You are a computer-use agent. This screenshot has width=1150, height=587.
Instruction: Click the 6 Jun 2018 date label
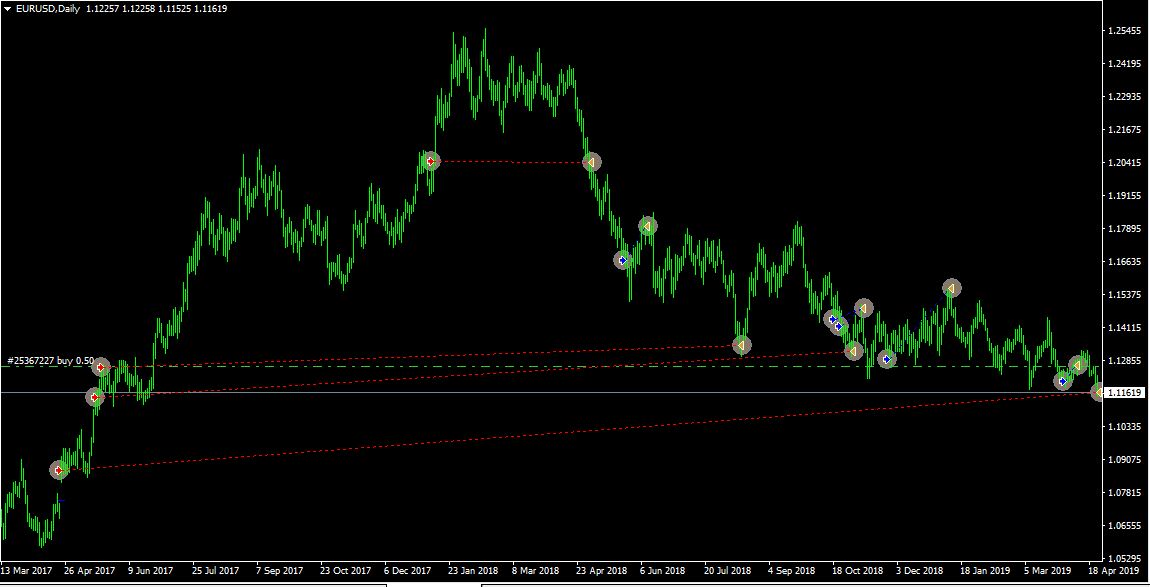(662, 570)
